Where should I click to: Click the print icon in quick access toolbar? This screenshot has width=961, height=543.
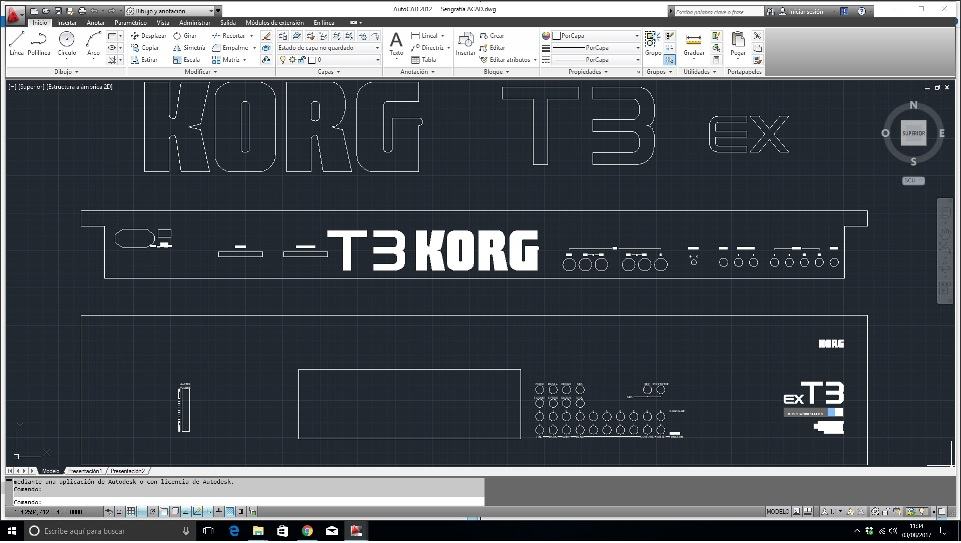82,11
